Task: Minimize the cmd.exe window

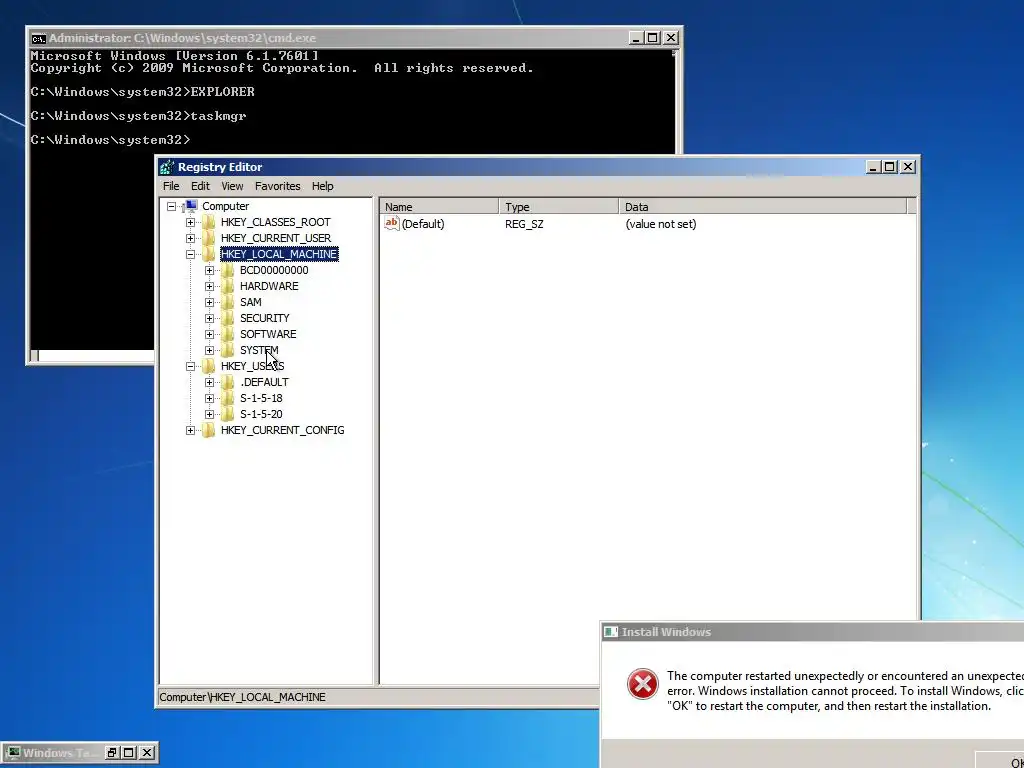Action: [635, 38]
